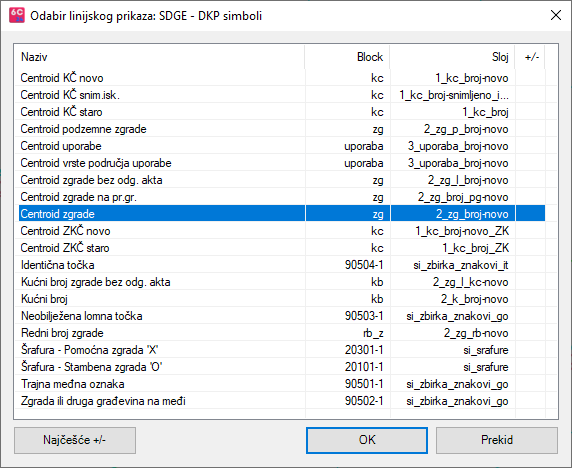Select the Centroid KČ novo row

click(x=282, y=78)
